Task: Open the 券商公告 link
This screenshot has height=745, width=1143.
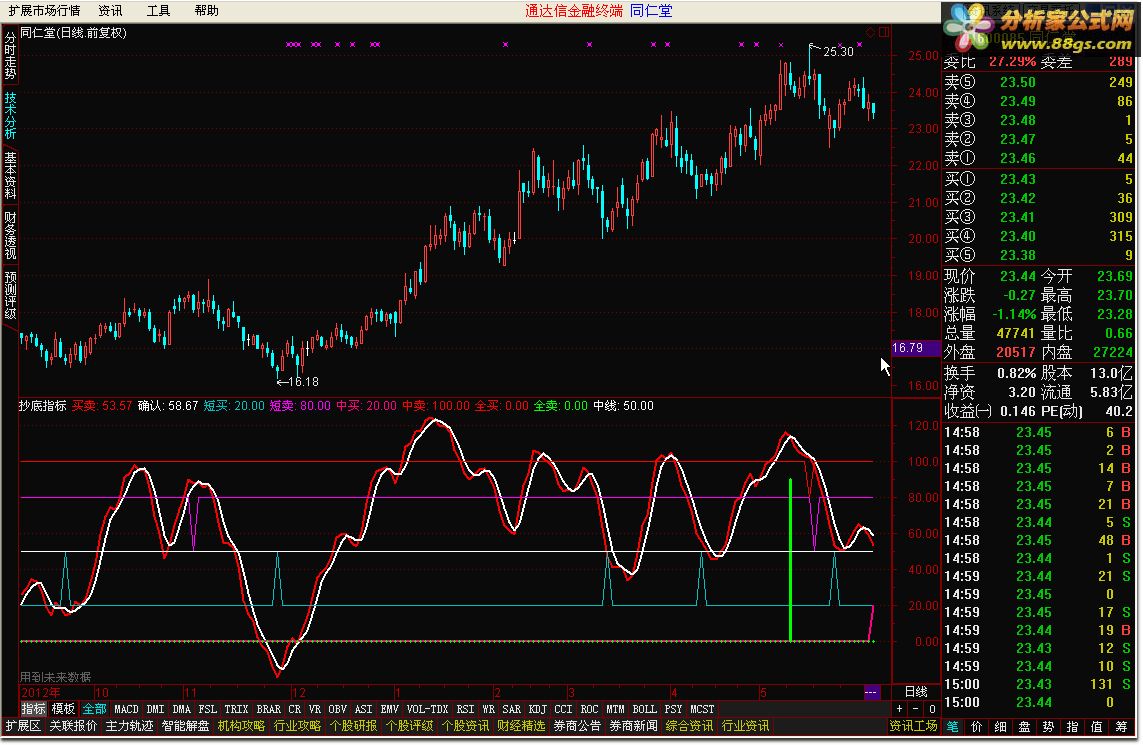Action: [x=577, y=726]
